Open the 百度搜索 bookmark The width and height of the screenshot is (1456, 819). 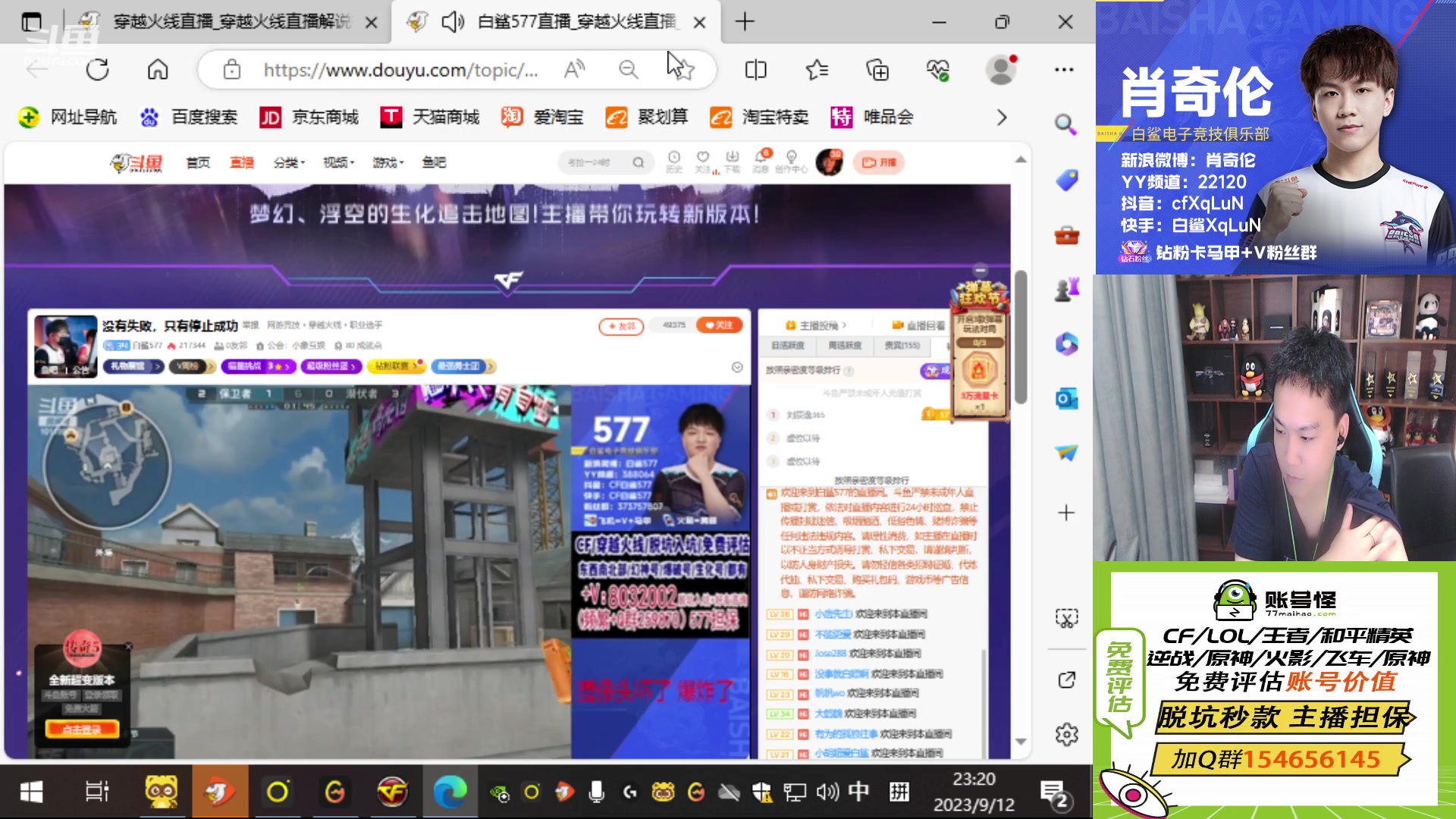189,117
